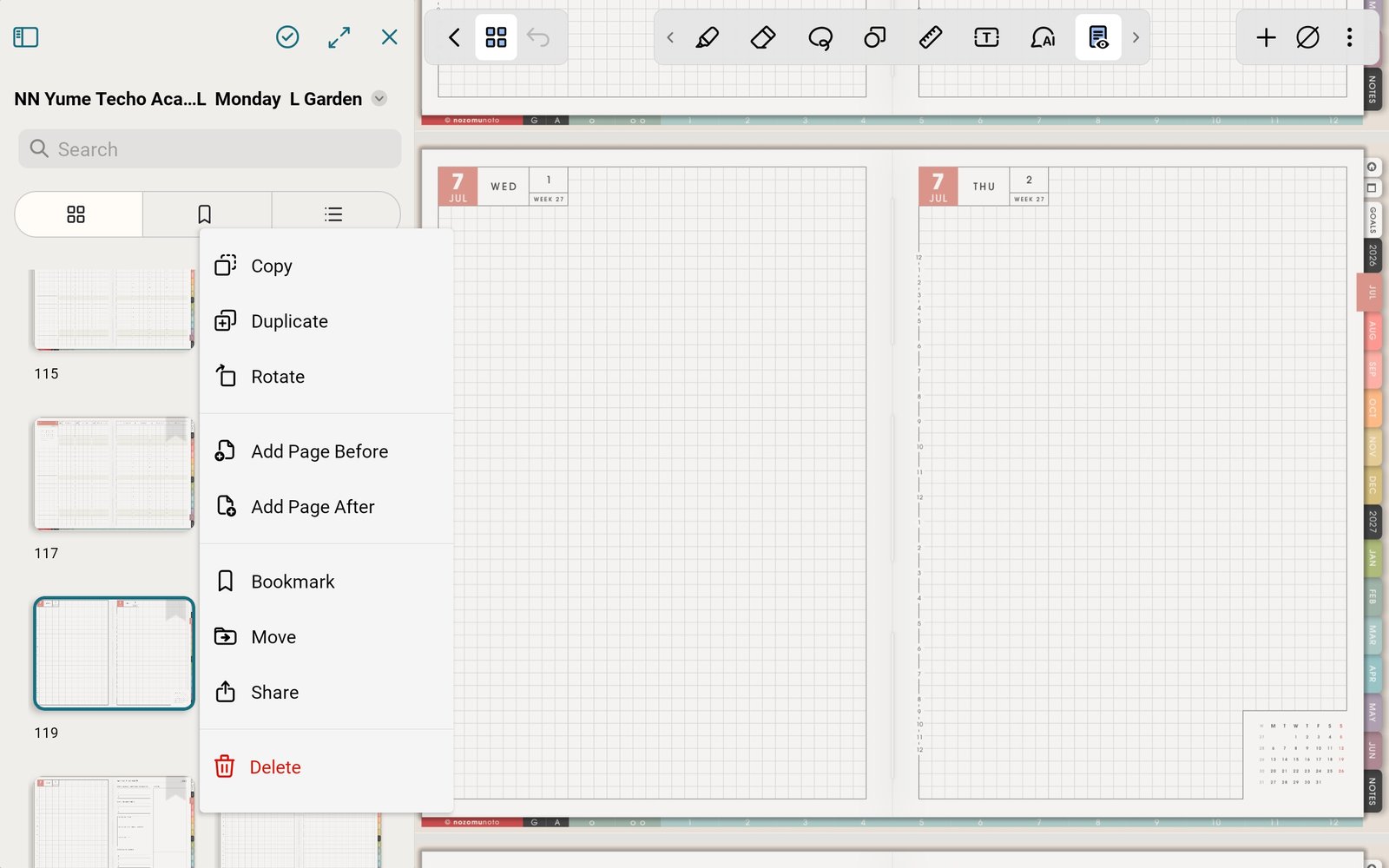Jump to the NOV side tab
Image resolution: width=1389 pixels, height=868 pixels.
[x=1373, y=446]
